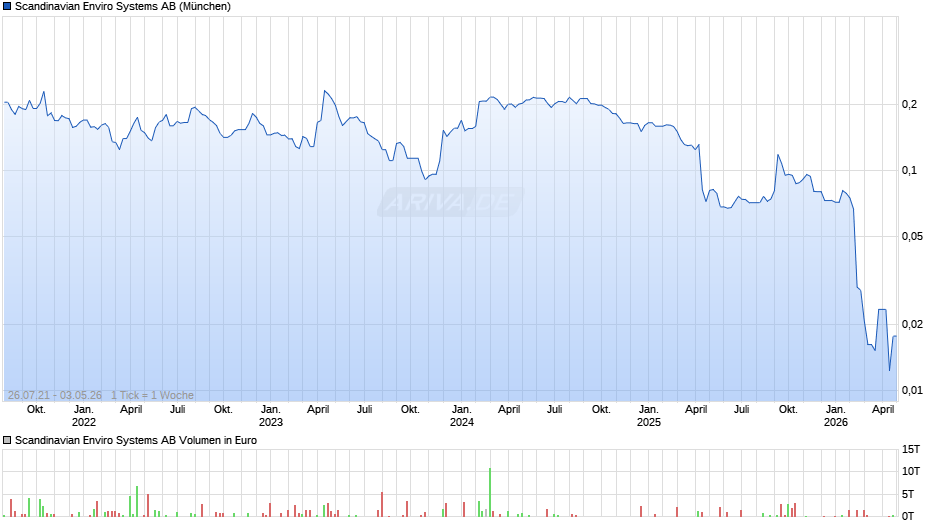940x526 pixels.
Task: Click the April 2023 price peak on the line
Action: (x=324, y=91)
